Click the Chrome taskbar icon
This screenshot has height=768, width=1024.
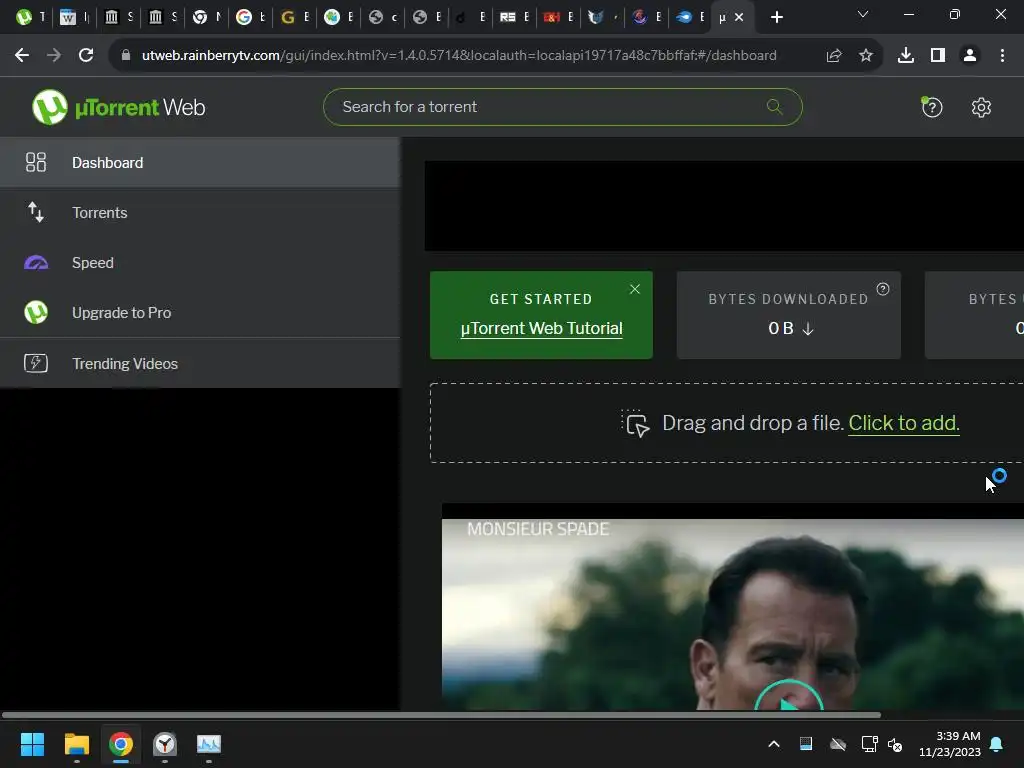tap(121, 744)
